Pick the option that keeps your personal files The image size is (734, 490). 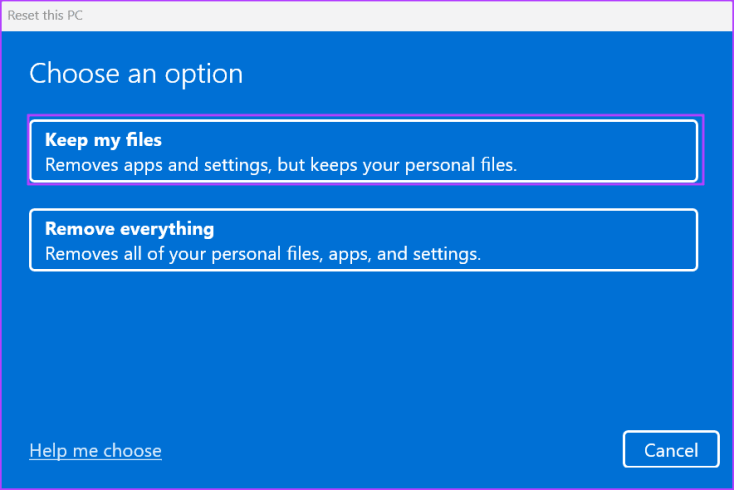click(363, 151)
